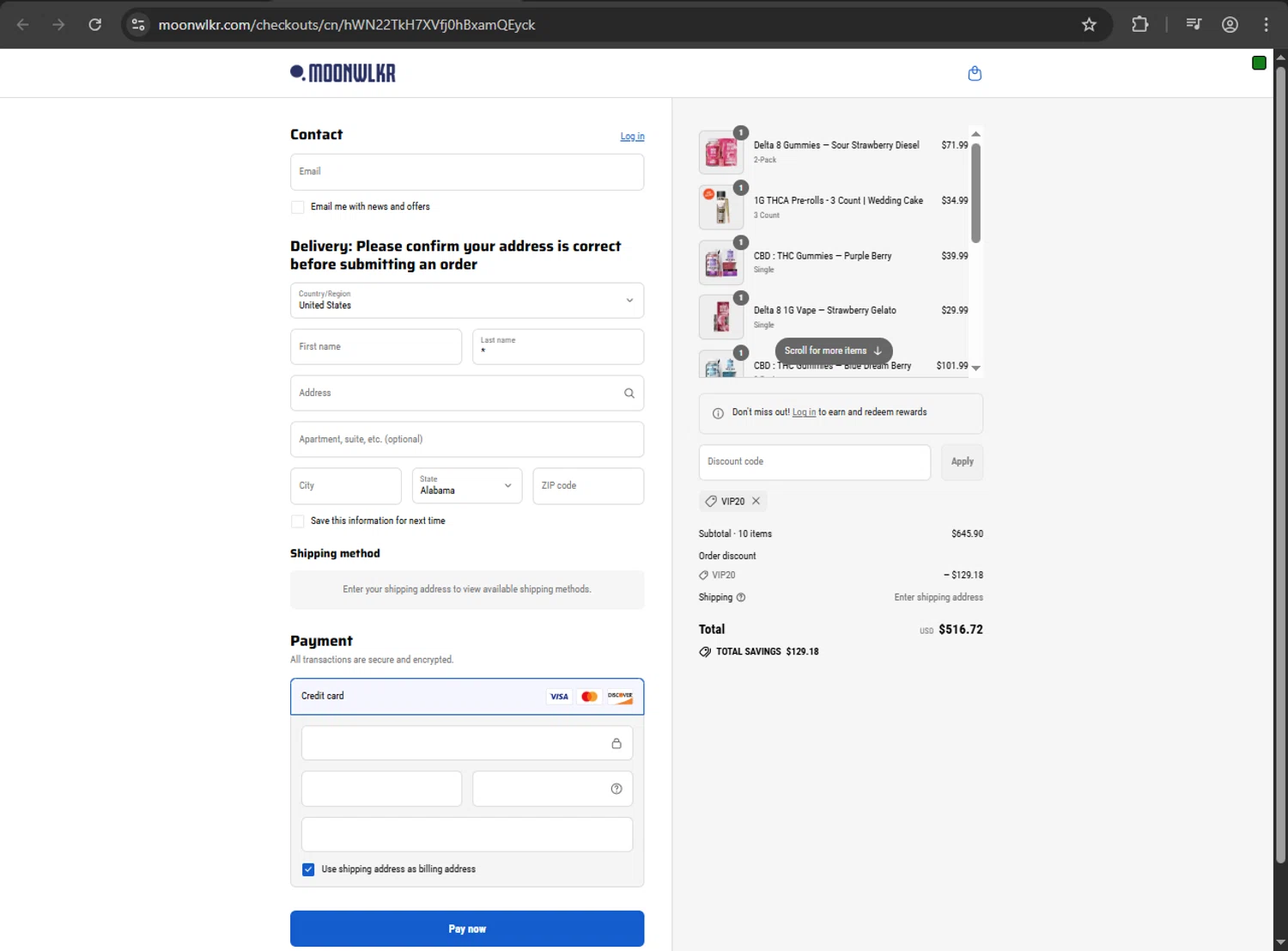Click the Visa card logo

tap(559, 697)
